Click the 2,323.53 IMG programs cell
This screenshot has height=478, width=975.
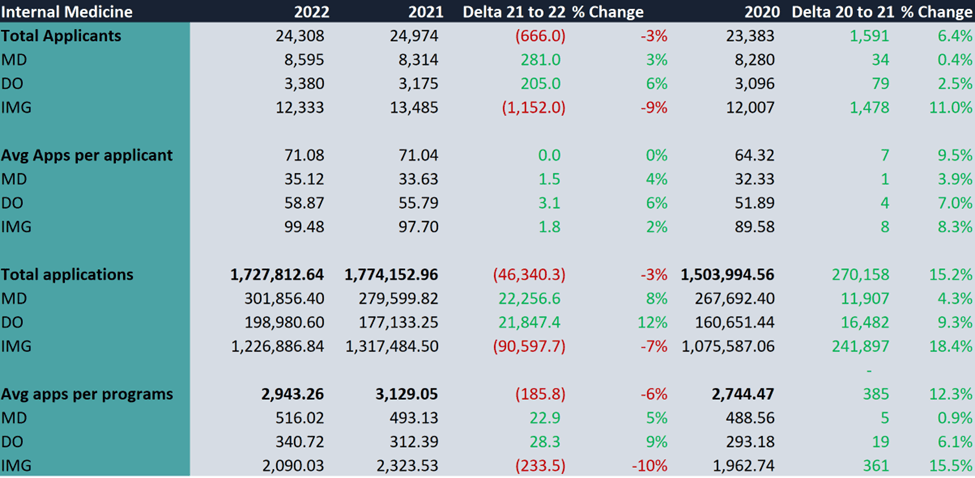(x=404, y=465)
